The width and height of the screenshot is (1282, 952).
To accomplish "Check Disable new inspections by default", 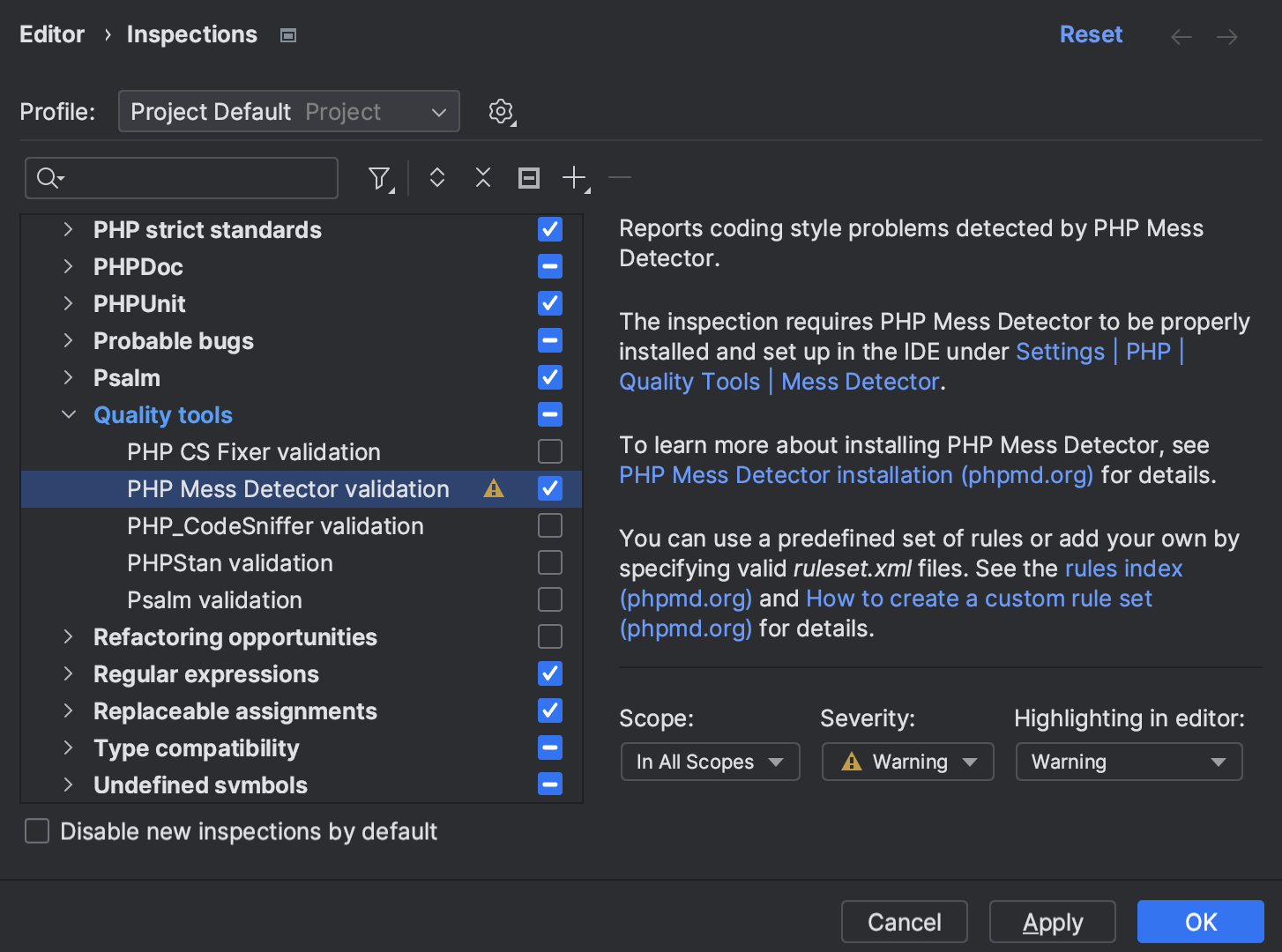I will click(x=37, y=830).
